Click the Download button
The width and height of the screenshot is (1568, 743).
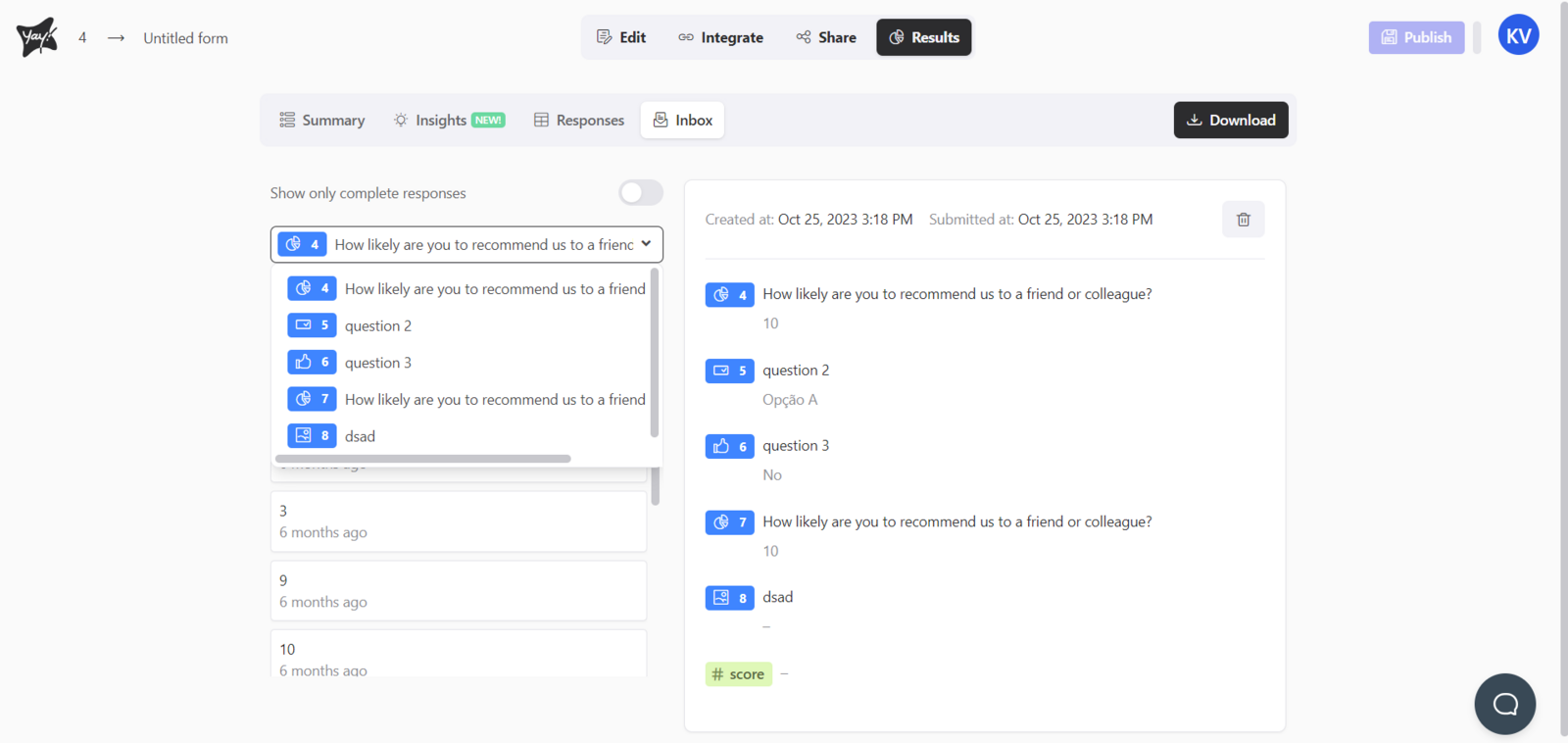1231,121
